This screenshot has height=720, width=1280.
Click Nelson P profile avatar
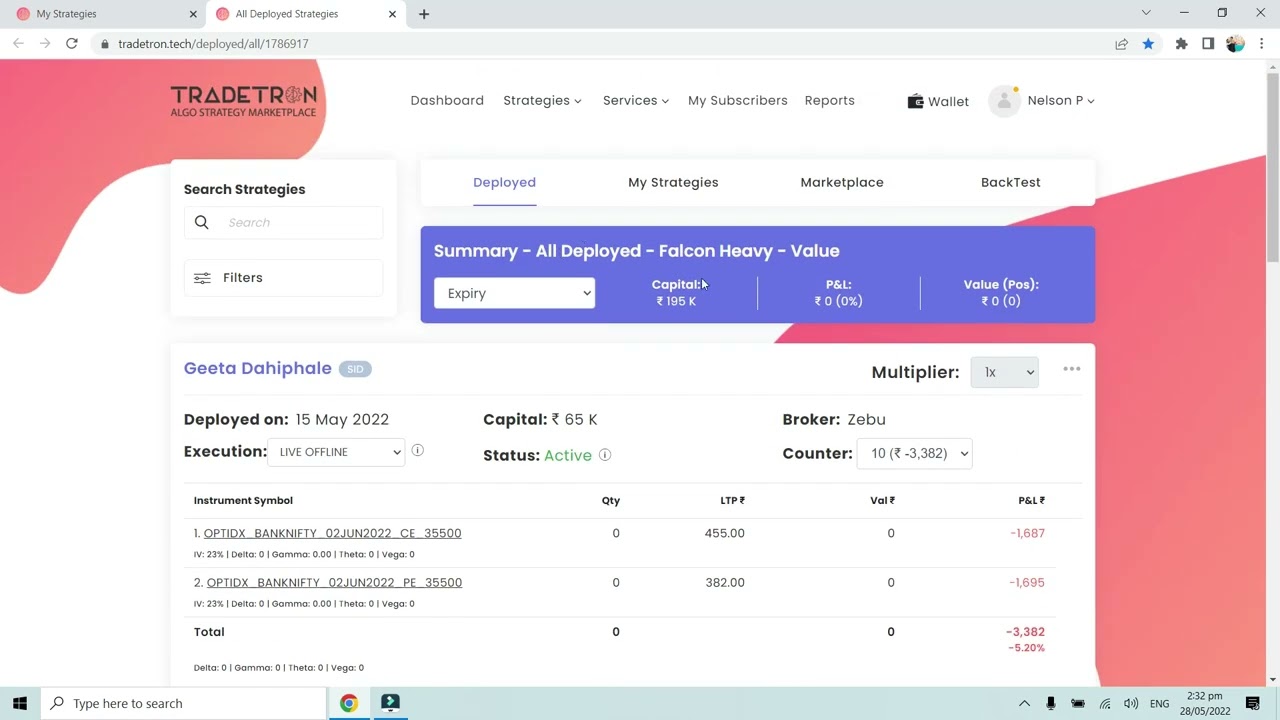click(1003, 101)
